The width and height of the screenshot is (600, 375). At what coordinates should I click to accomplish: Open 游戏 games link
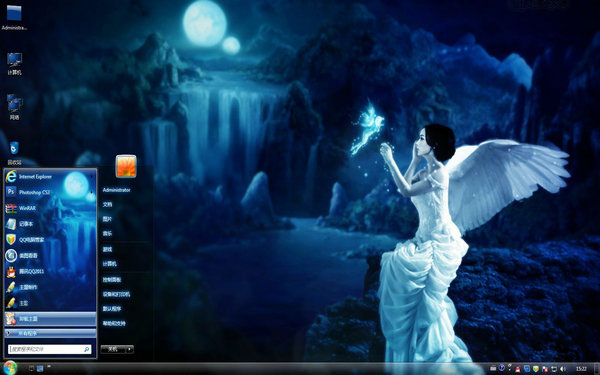click(x=107, y=249)
